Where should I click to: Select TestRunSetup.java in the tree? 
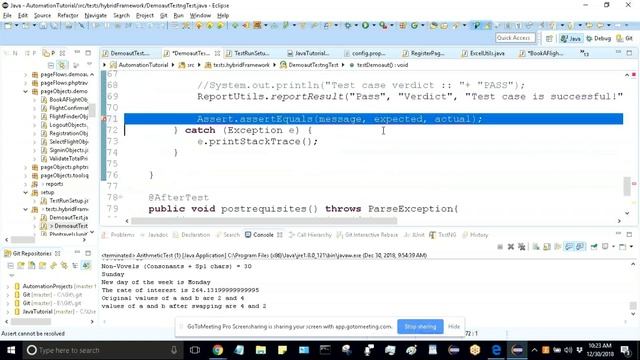pos(65,201)
